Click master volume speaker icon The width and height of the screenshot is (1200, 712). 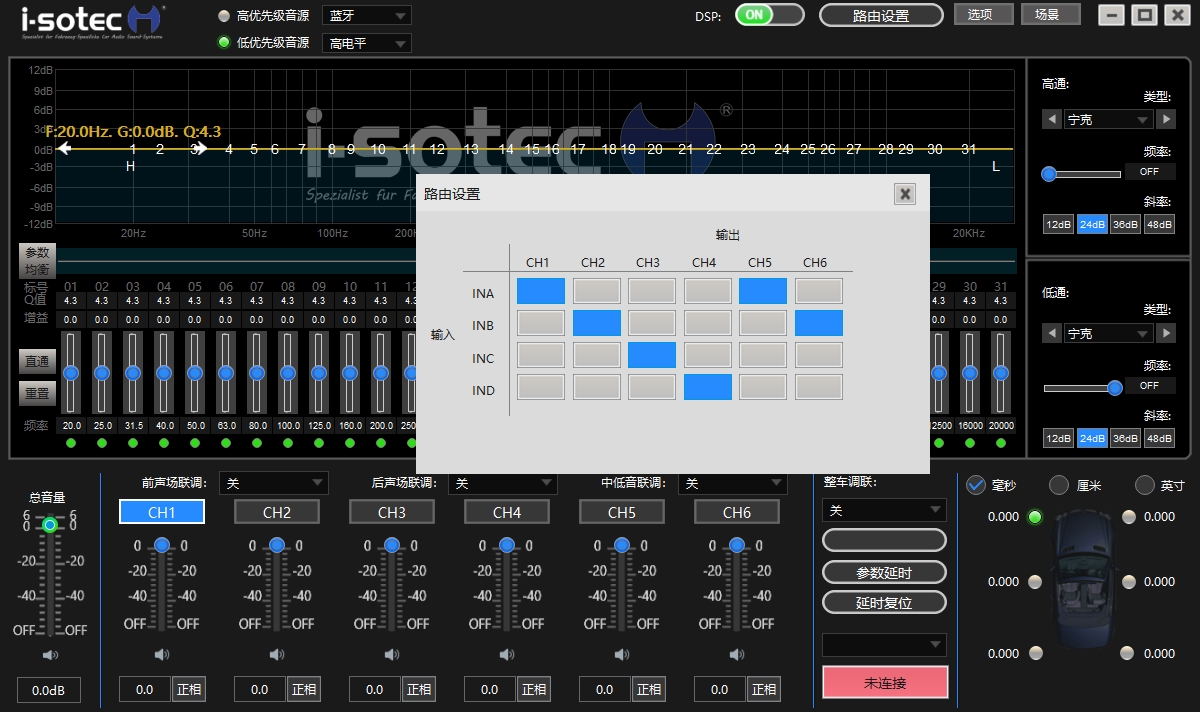coord(49,655)
